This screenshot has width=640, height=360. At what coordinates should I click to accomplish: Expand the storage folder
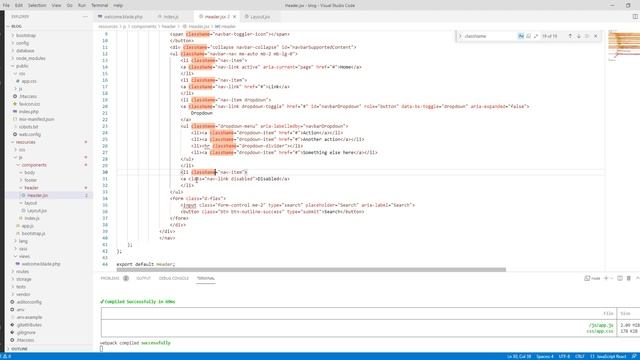tap(24, 279)
